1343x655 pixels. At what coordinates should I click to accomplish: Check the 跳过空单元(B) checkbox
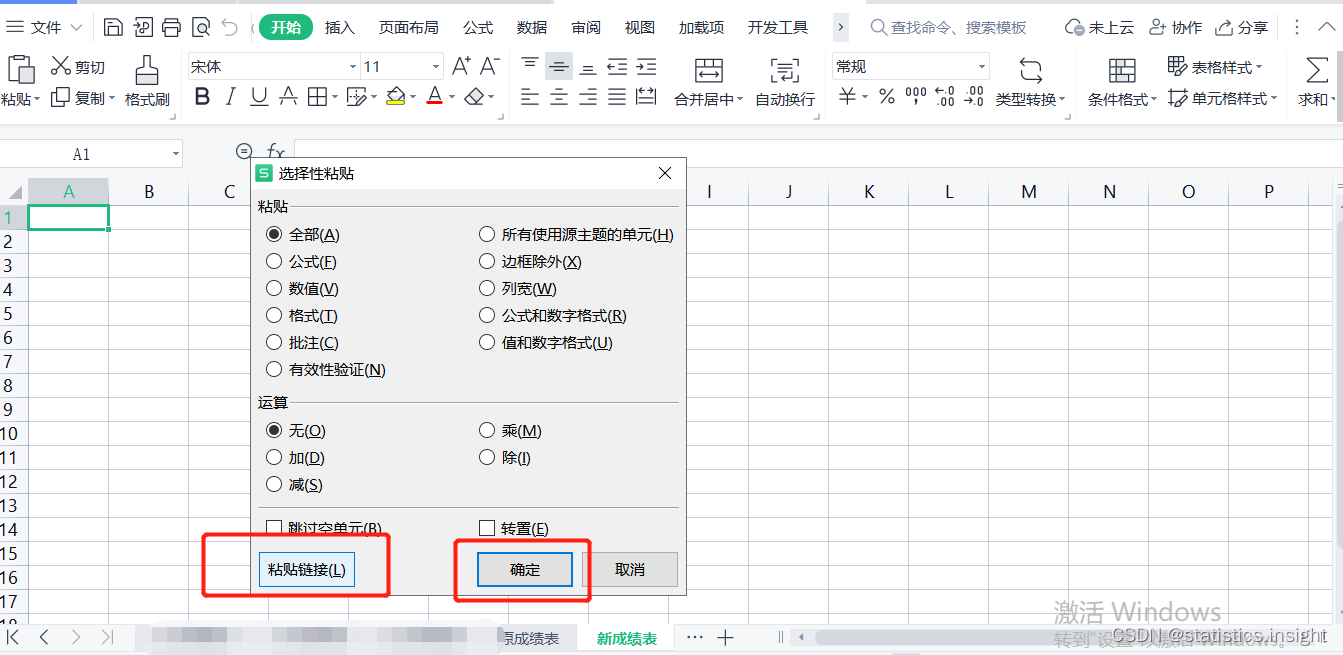coord(324,528)
